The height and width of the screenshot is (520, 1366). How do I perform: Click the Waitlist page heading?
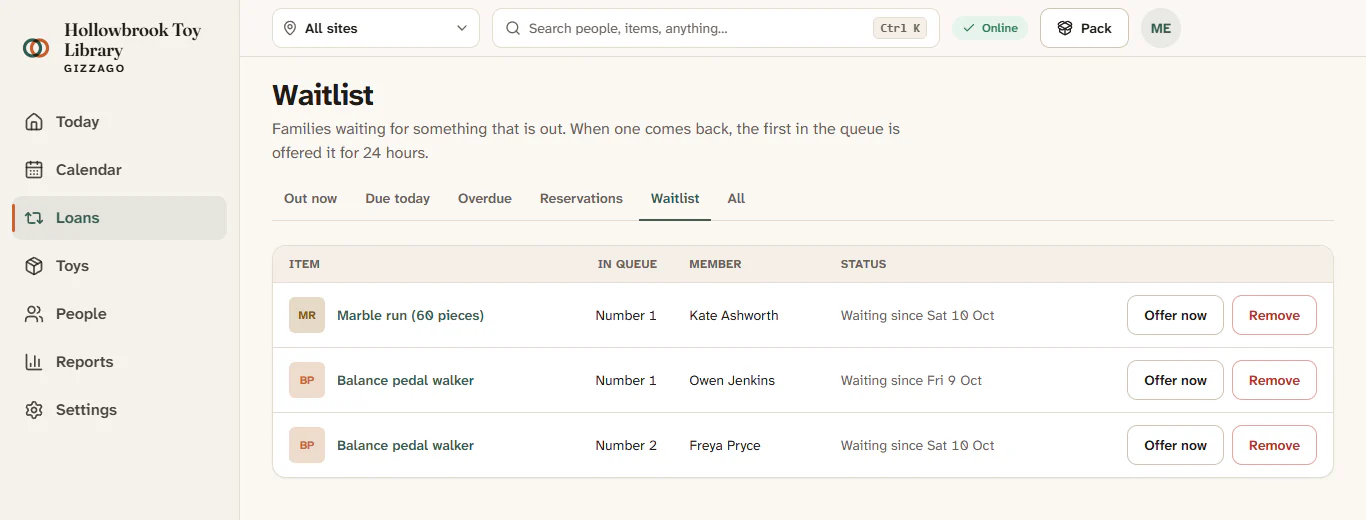(x=323, y=95)
